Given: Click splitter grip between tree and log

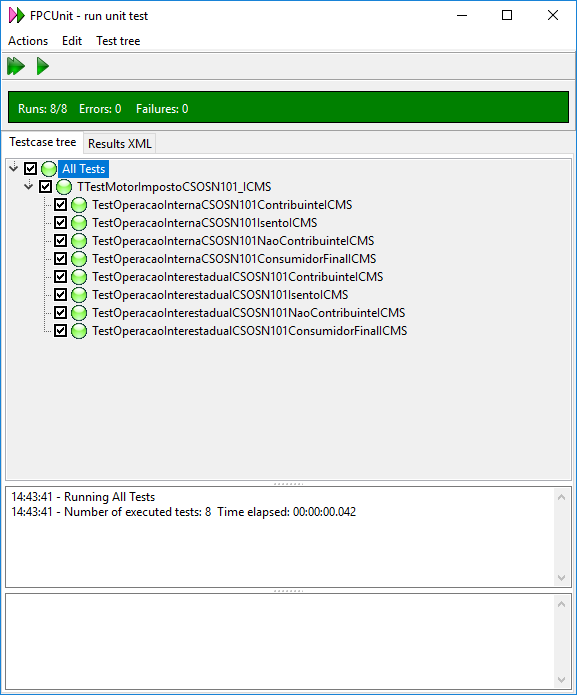Looking at the screenshot, I should click(288, 484).
